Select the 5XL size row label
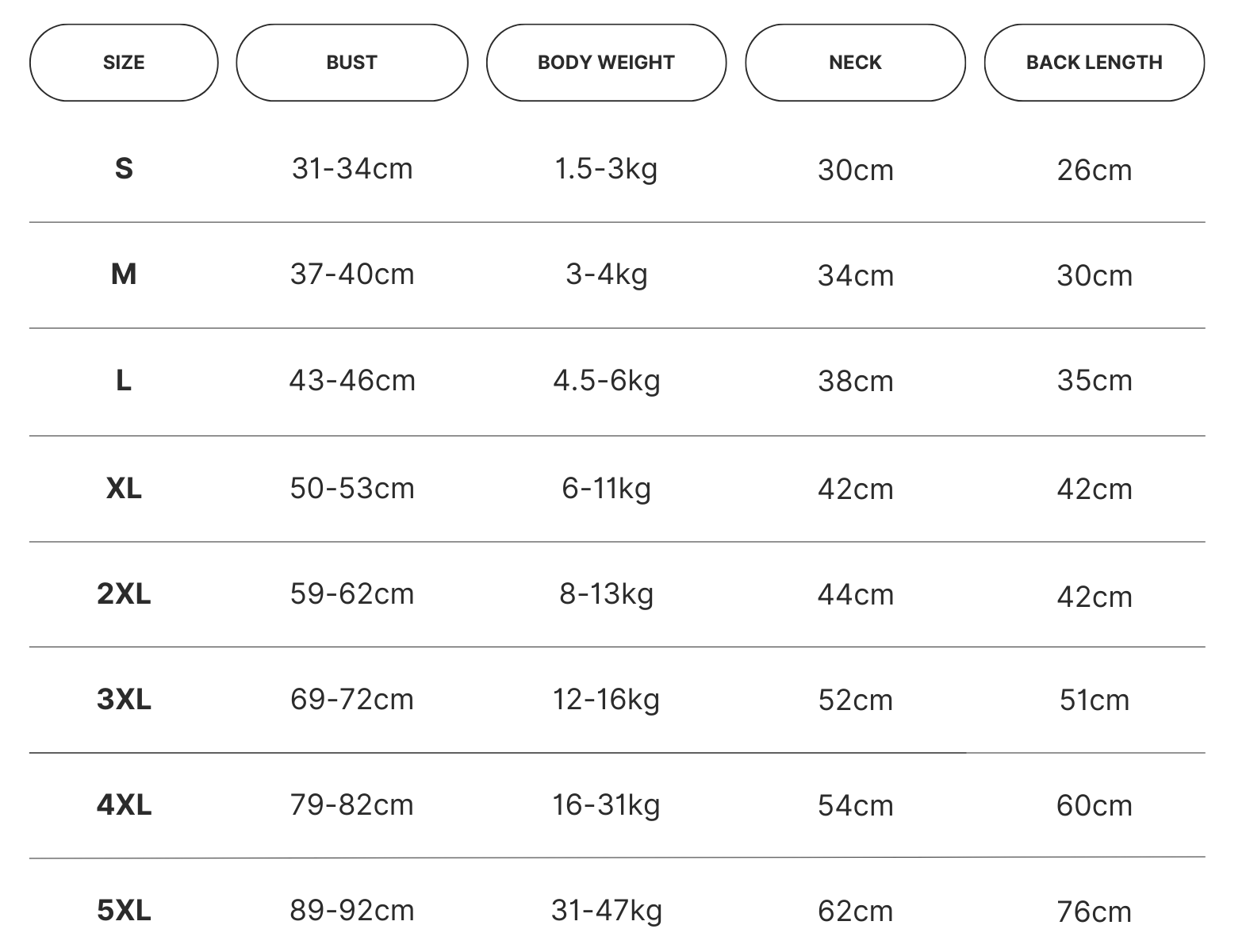Image resolution: width=1246 pixels, height=952 pixels. 124,911
